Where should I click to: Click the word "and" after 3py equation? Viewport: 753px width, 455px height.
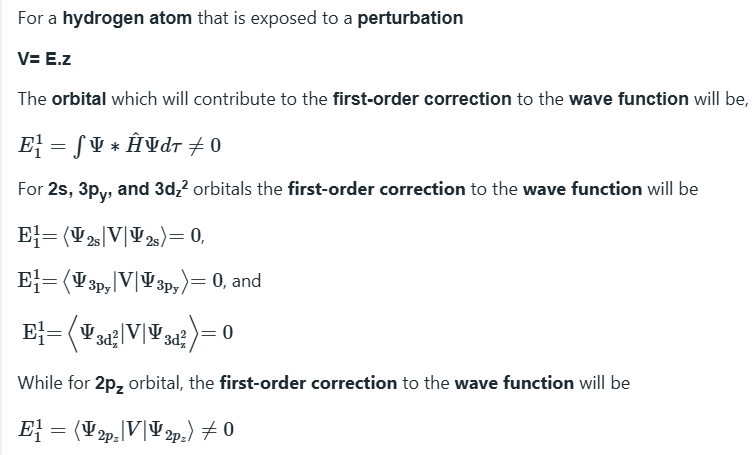tap(246, 281)
